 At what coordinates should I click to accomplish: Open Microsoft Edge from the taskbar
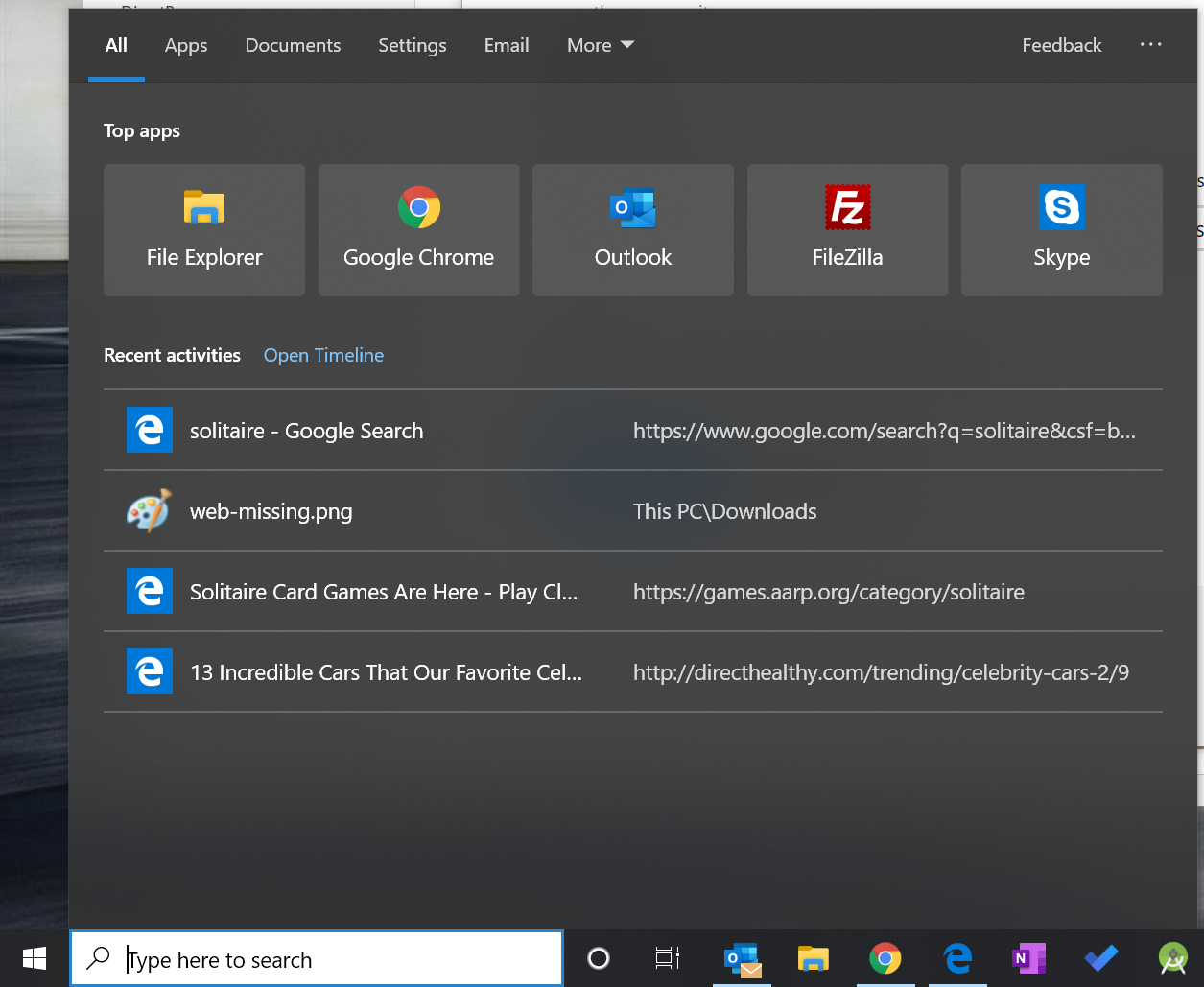(x=957, y=958)
